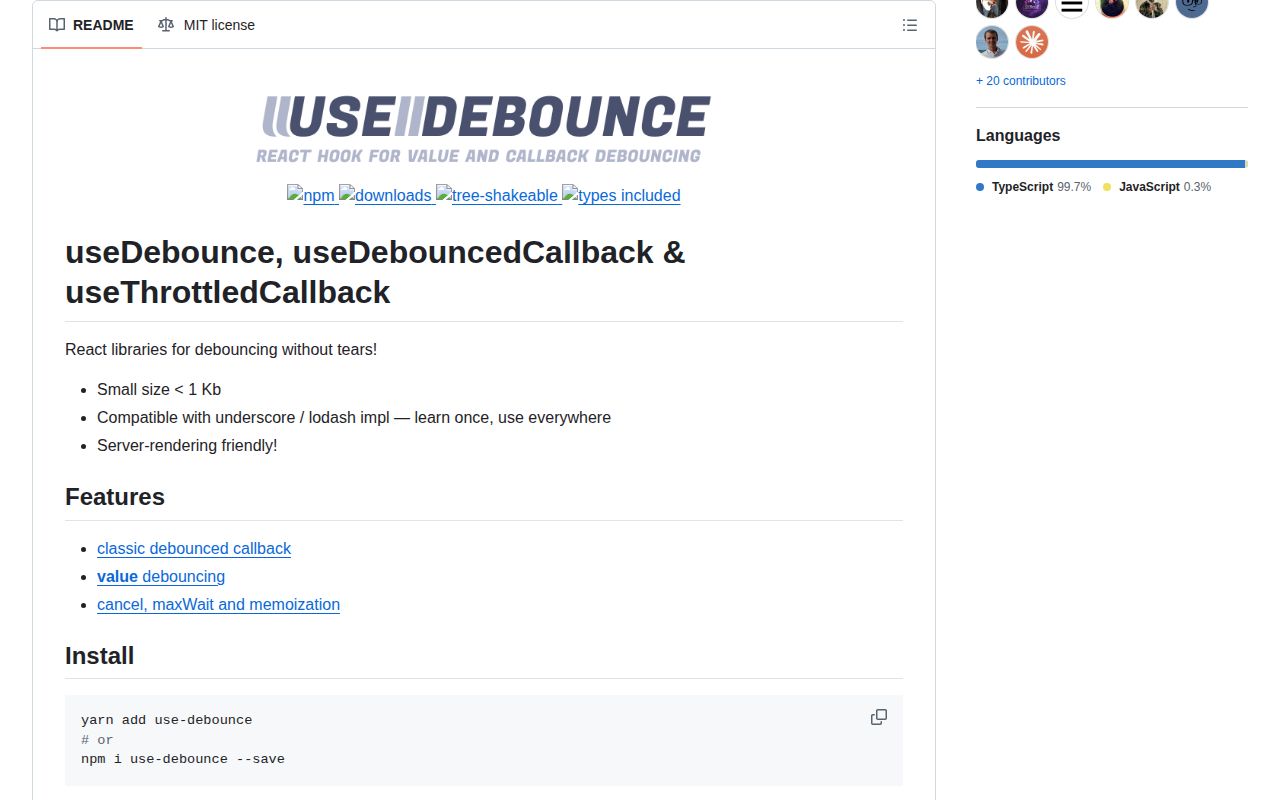Click the npm badge link
1280x800 pixels.
click(311, 195)
